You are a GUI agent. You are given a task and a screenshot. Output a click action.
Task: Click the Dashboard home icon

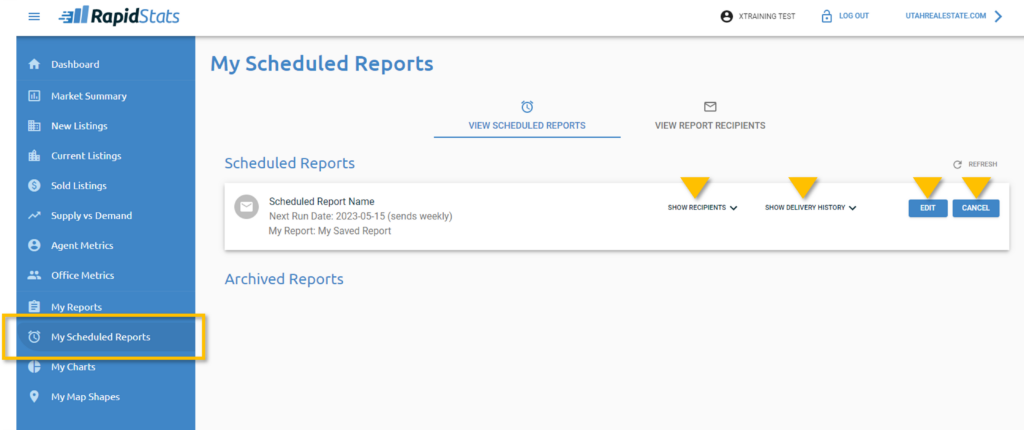(34, 65)
